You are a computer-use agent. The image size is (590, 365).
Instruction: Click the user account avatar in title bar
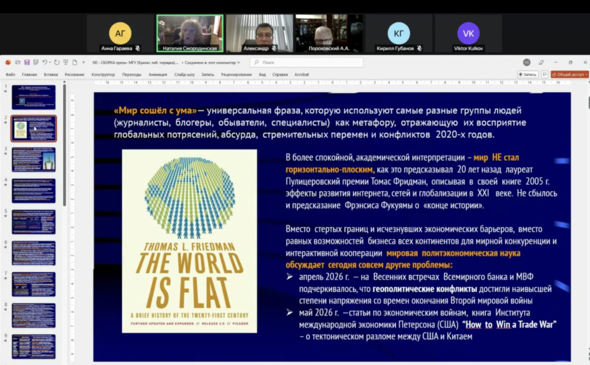[527, 62]
